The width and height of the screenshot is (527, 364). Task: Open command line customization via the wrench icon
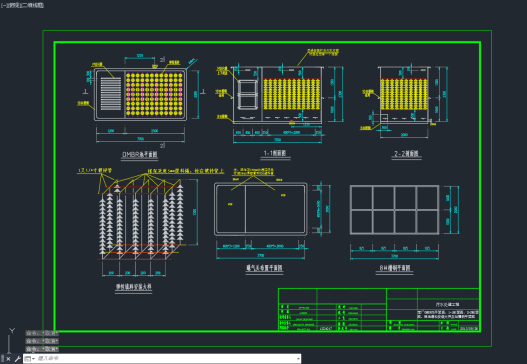17,359
